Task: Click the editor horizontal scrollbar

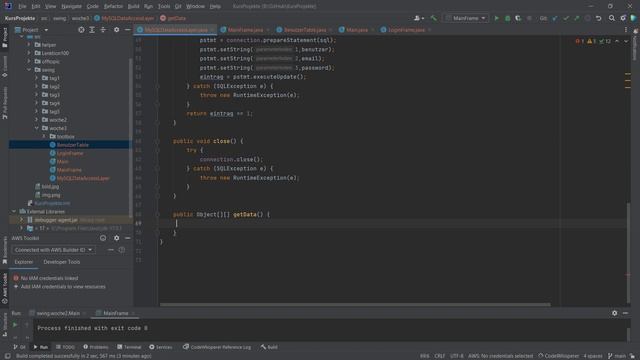Action: coord(355,304)
